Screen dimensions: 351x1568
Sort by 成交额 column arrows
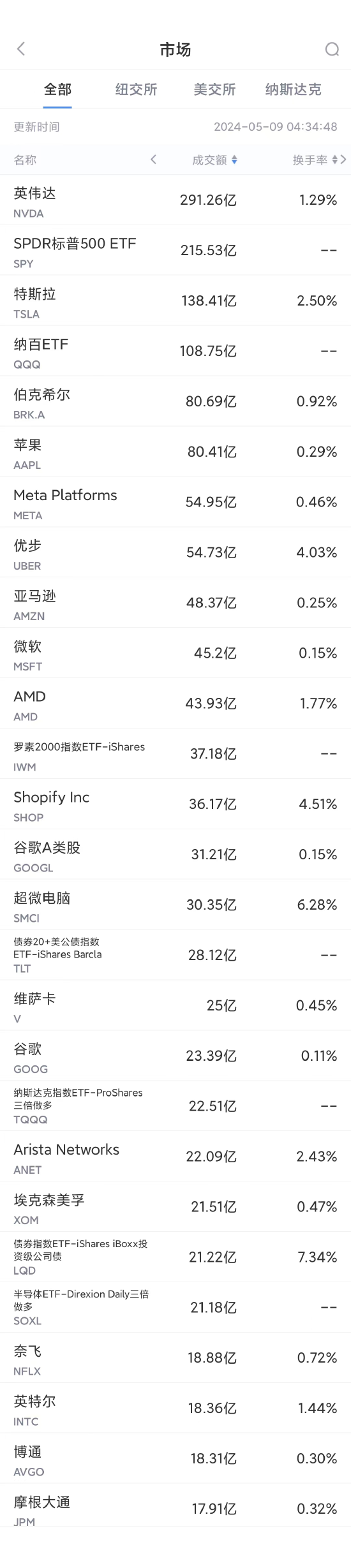[x=234, y=160]
